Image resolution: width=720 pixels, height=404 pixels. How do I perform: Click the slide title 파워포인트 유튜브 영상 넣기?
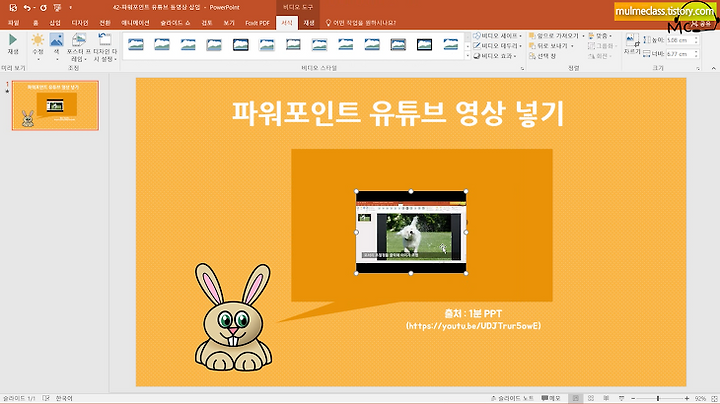tap(398, 113)
